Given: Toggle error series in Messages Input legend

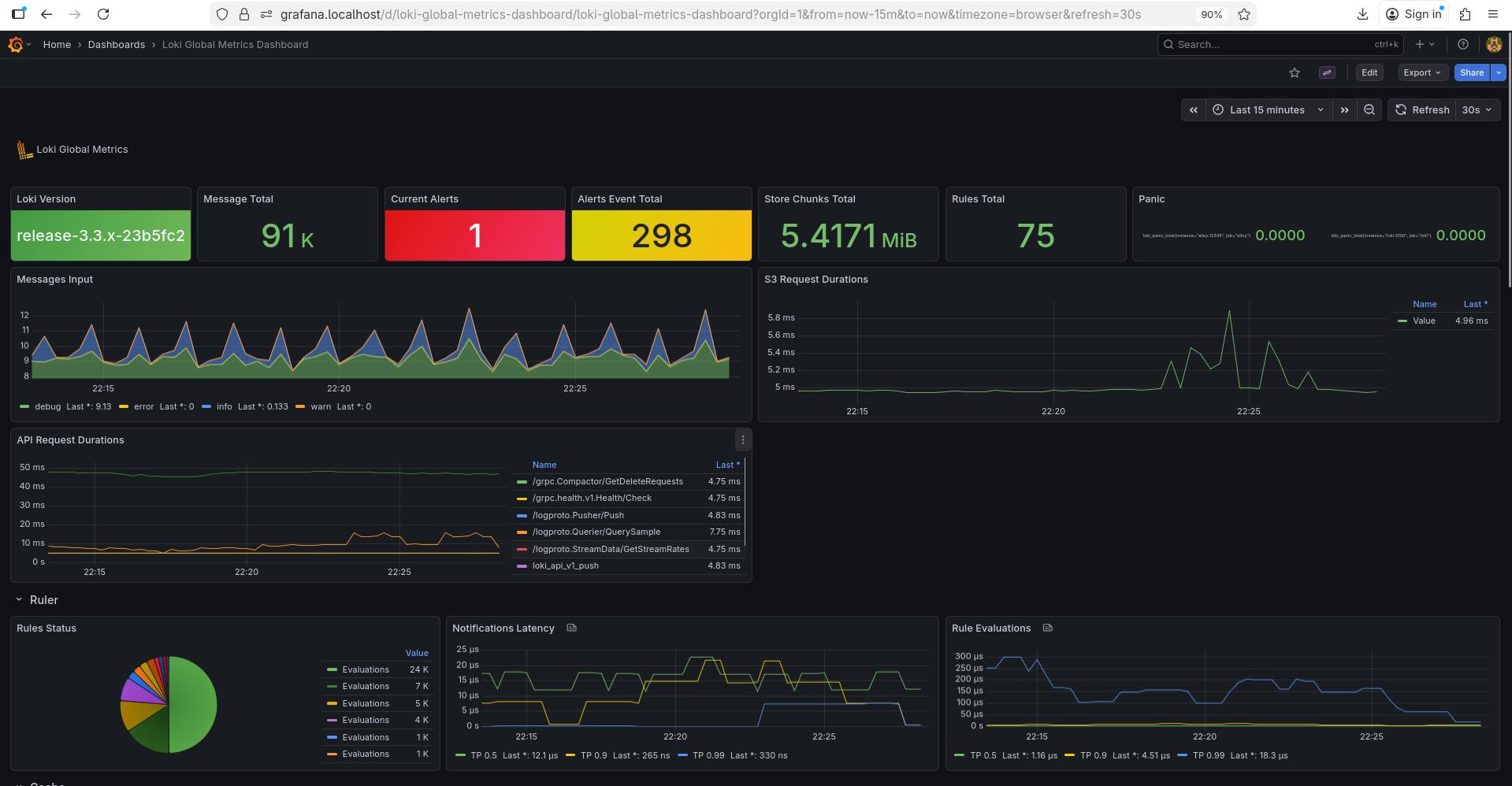Looking at the screenshot, I should (143, 407).
